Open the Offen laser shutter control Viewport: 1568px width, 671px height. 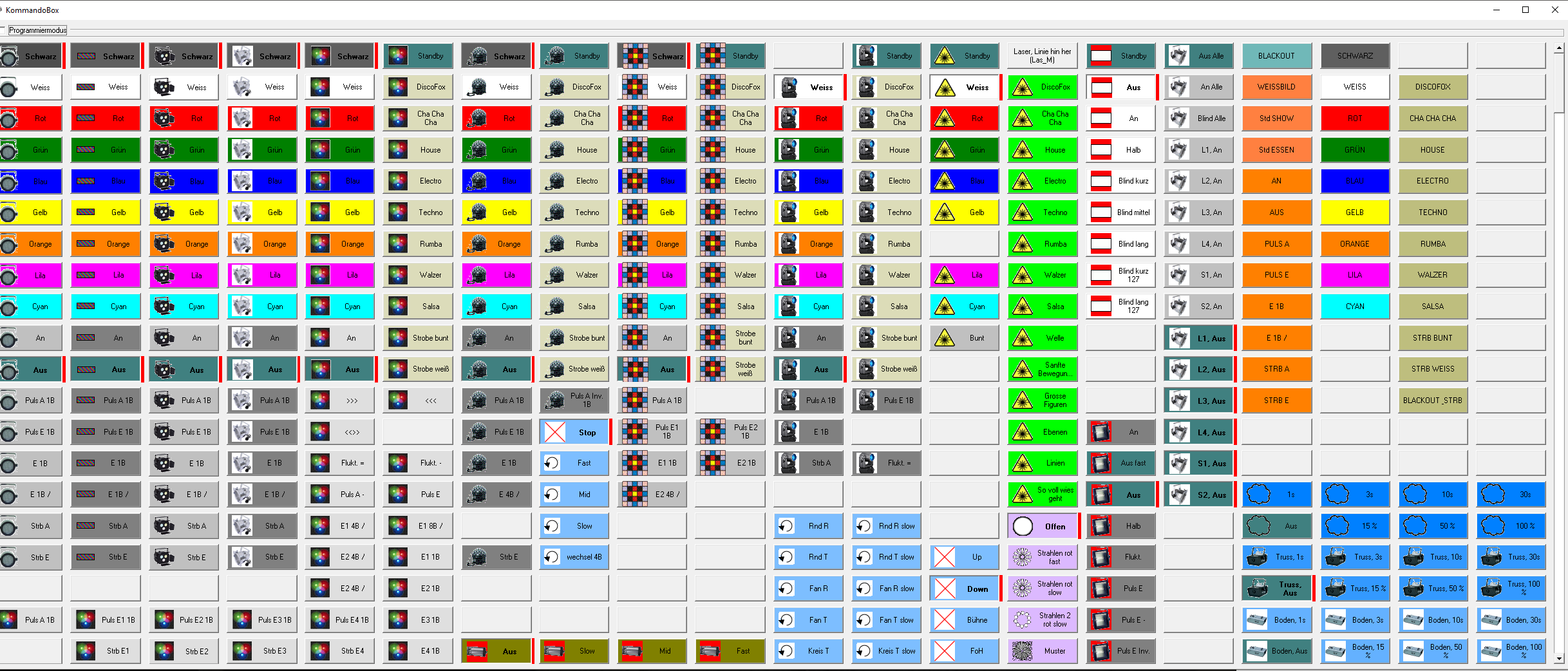[x=1042, y=525]
